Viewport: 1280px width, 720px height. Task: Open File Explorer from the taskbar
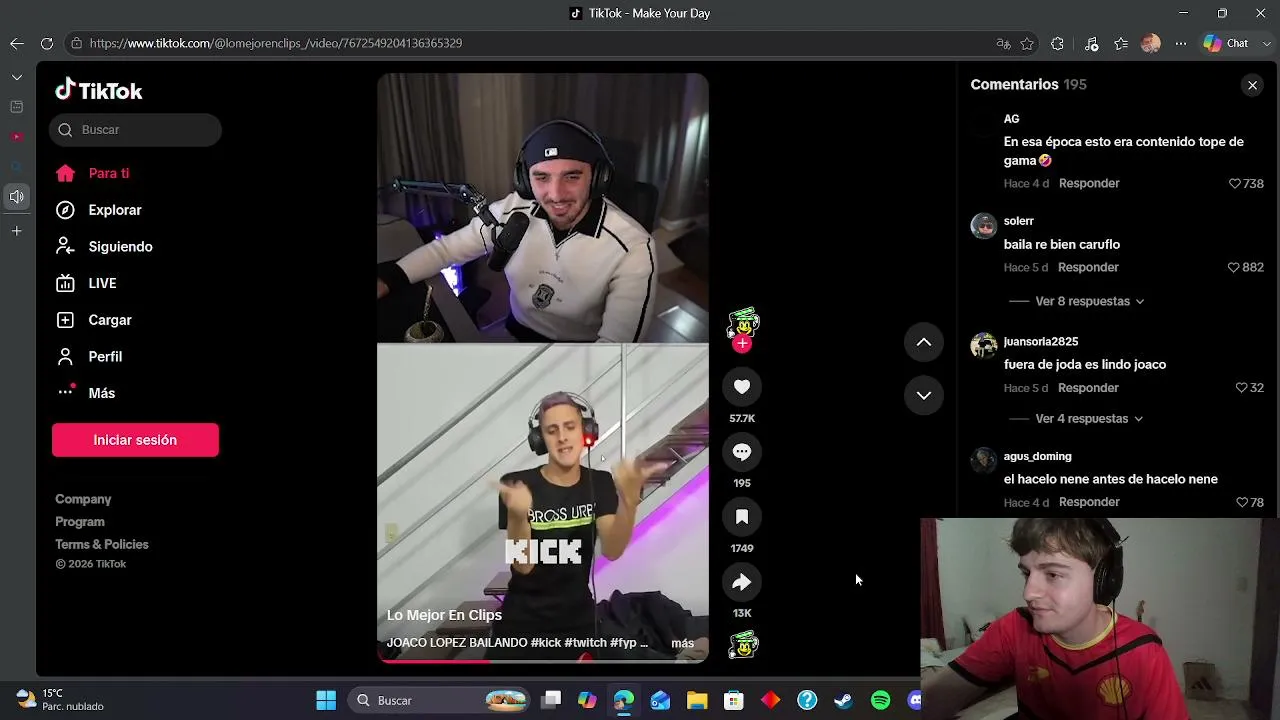click(x=697, y=700)
